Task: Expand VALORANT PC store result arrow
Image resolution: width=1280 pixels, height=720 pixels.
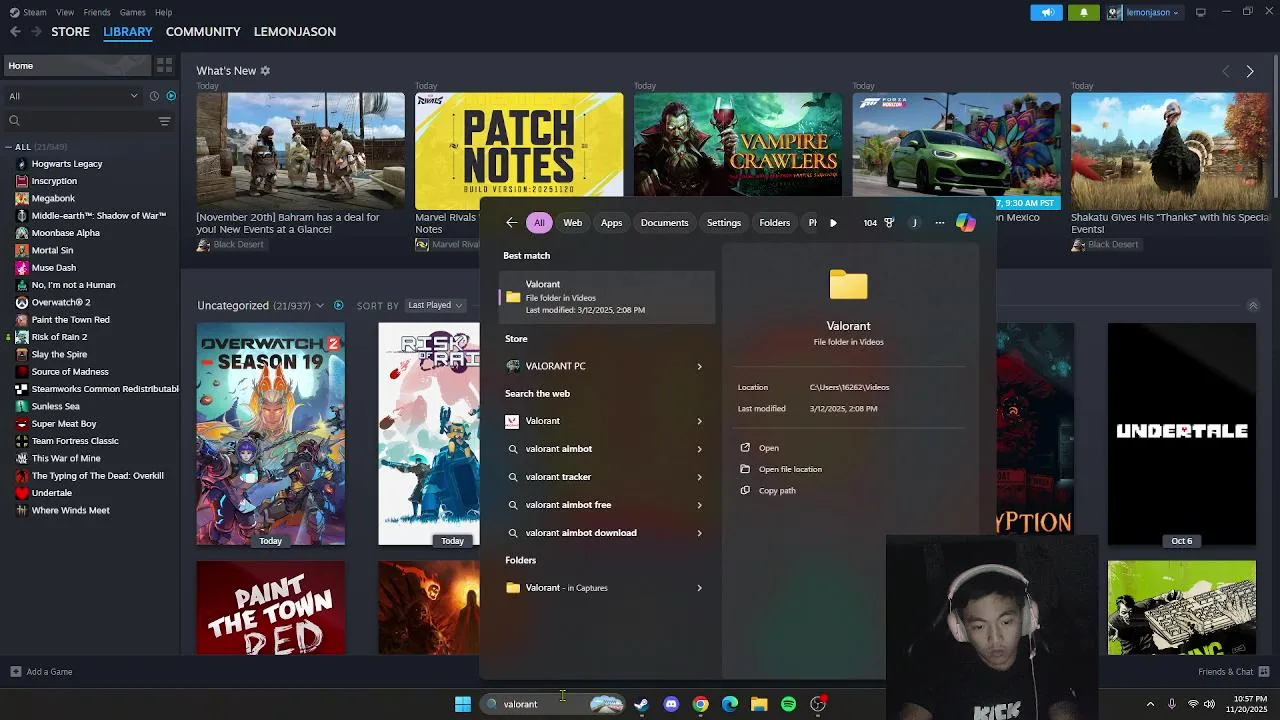Action: click(699, 366)
